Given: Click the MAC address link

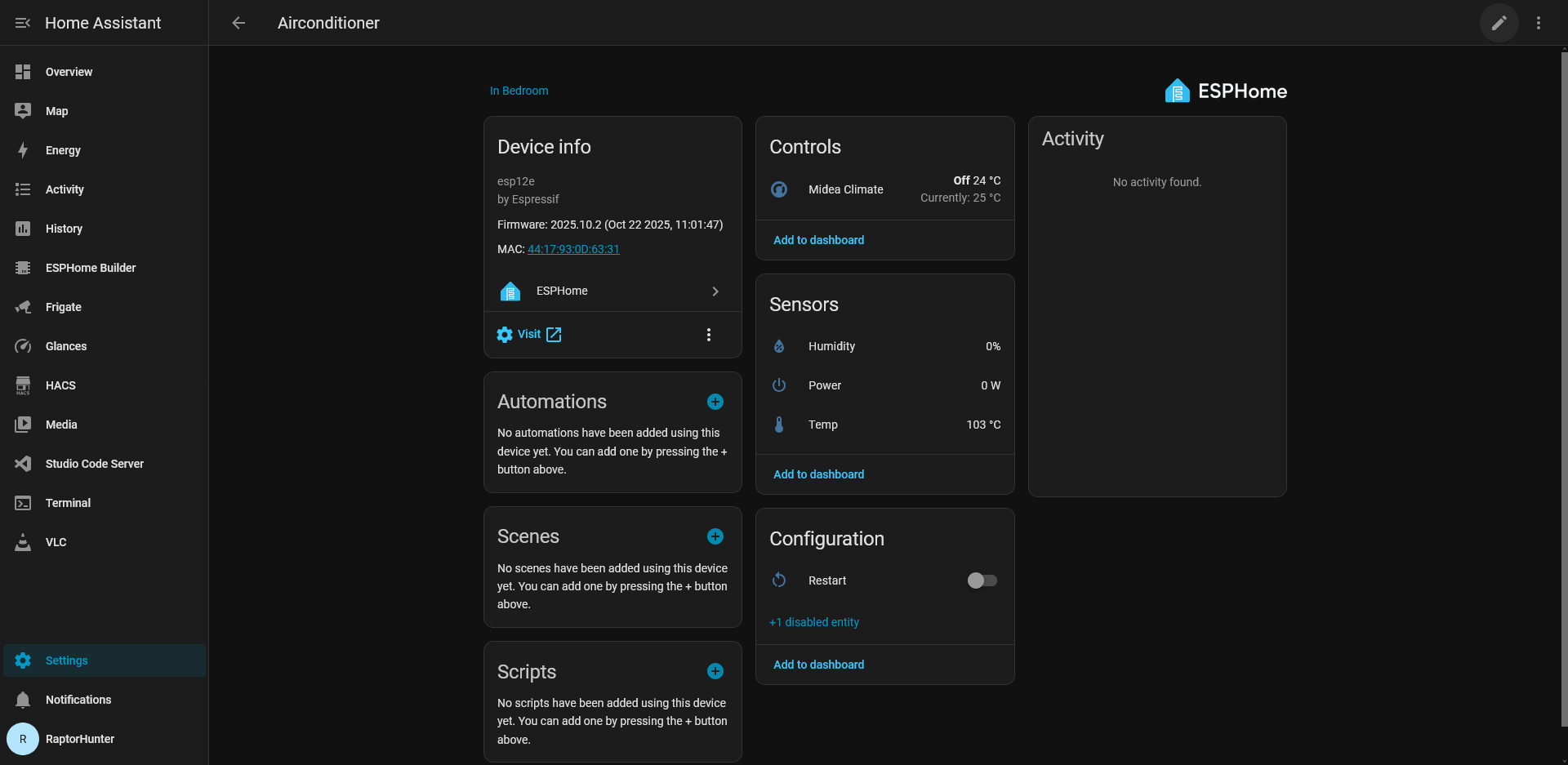Looking at the screenshot, I should (x=573, y=249).
